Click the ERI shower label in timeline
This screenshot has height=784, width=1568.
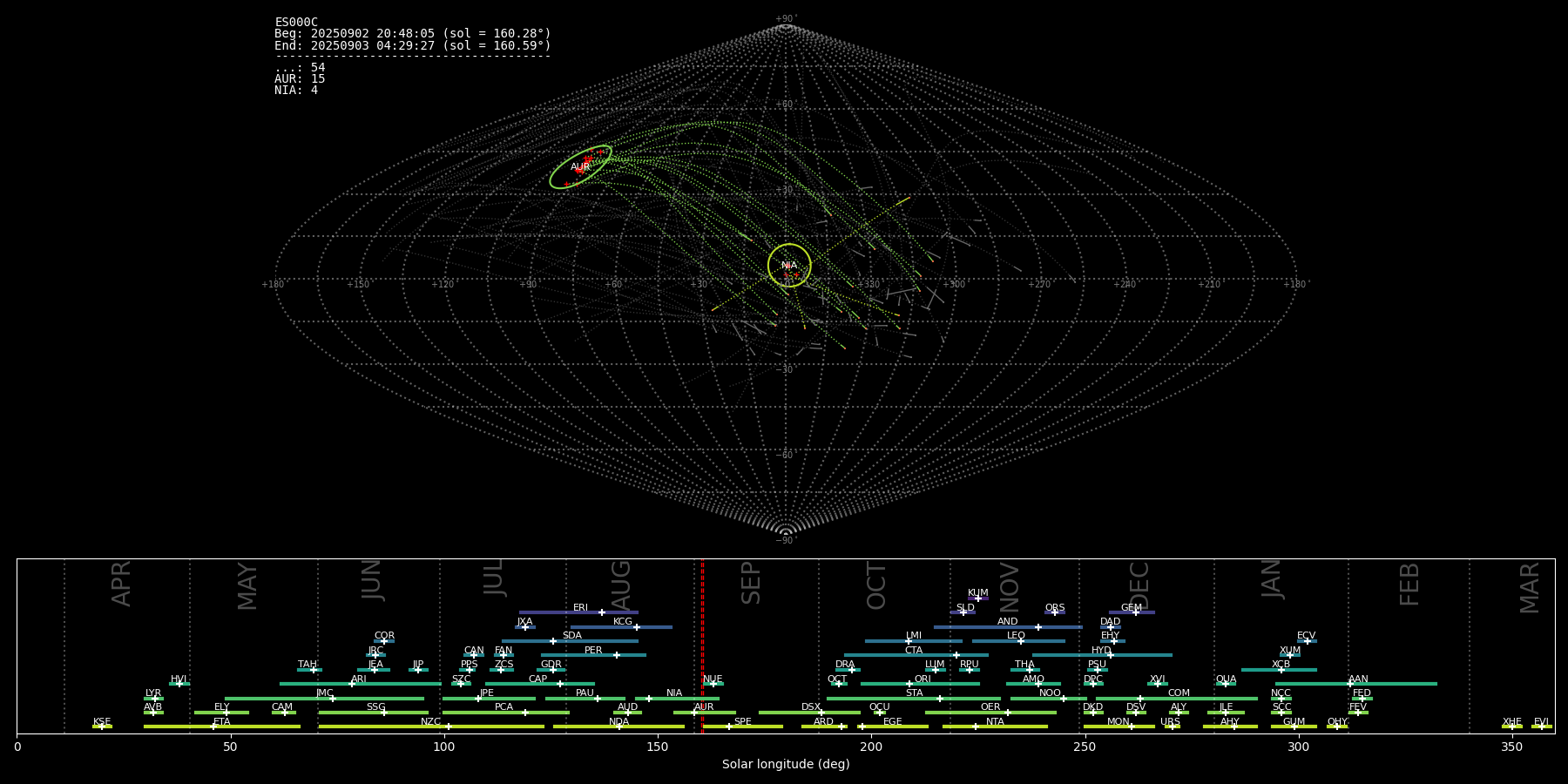580,608
